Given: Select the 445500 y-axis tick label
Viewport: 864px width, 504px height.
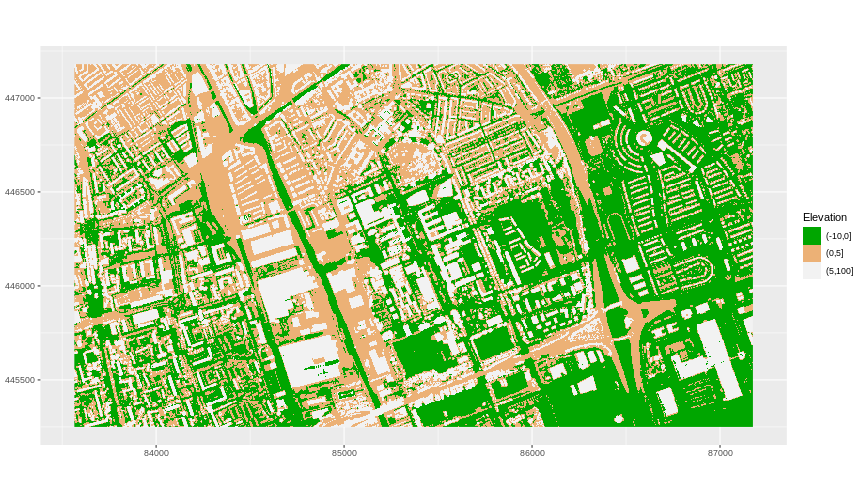Looking at the screenshot, I should [19, 380].
